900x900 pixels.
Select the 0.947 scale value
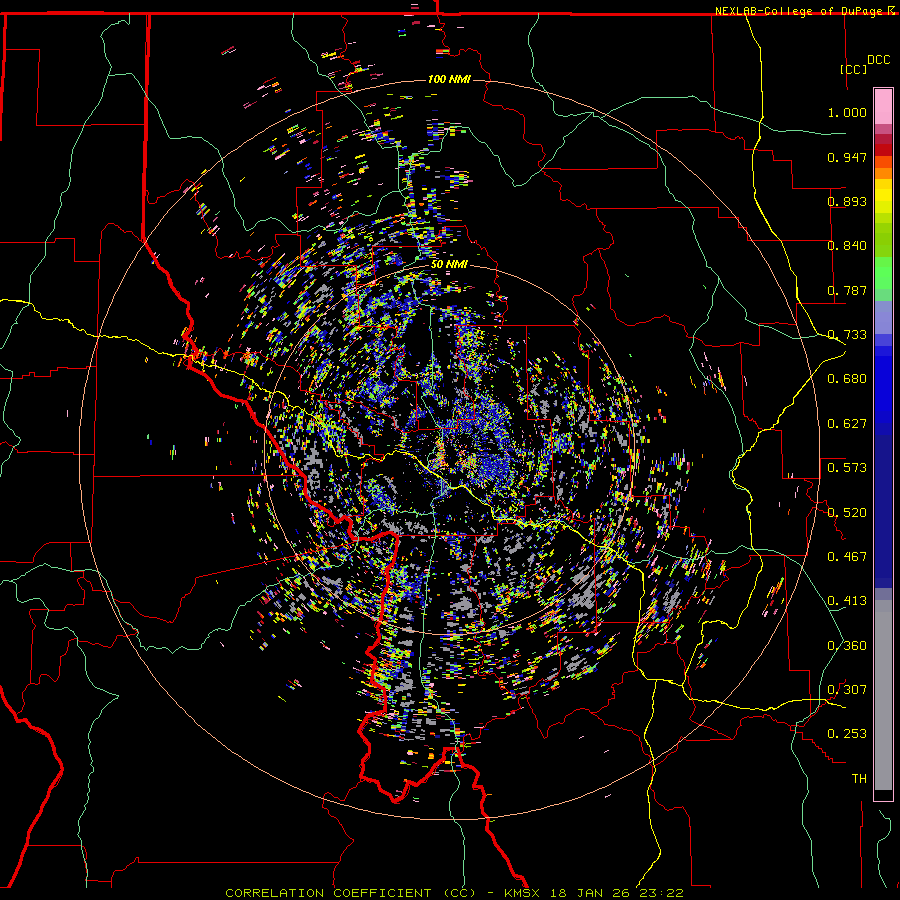click(847, 157)
